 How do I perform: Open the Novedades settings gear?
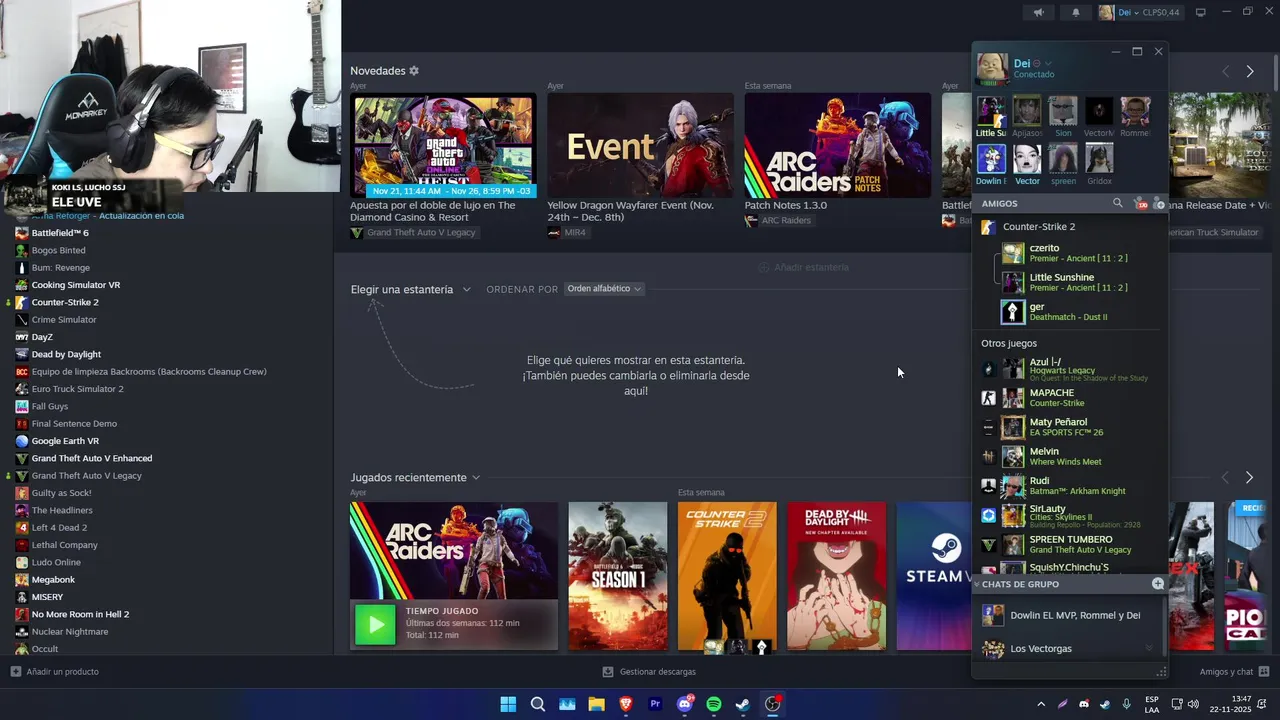coord(414,71)
